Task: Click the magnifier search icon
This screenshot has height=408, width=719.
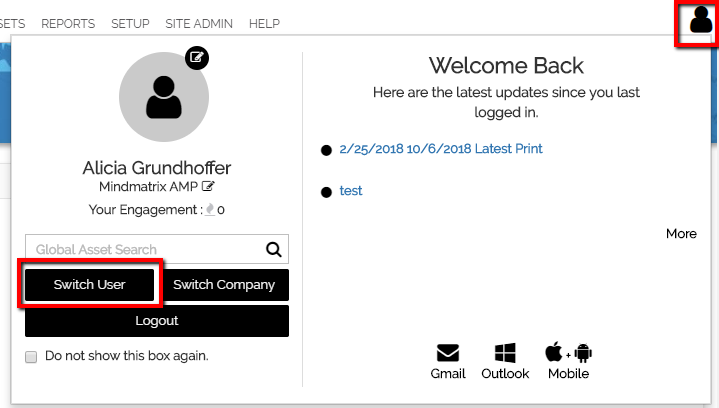Action: click(274, 249)
